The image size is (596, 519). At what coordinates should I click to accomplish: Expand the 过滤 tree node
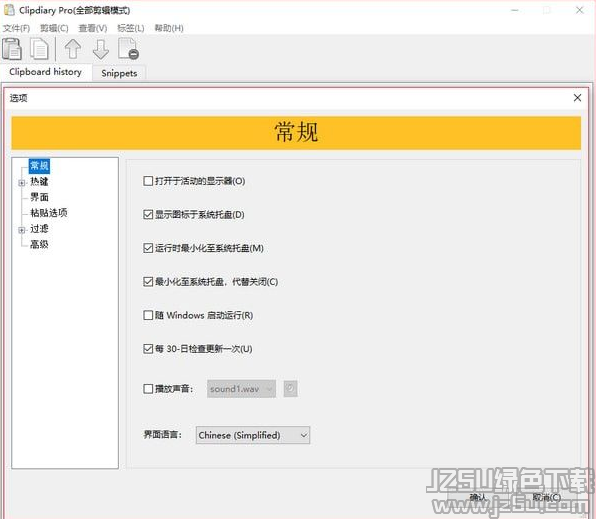click(22, 230)
